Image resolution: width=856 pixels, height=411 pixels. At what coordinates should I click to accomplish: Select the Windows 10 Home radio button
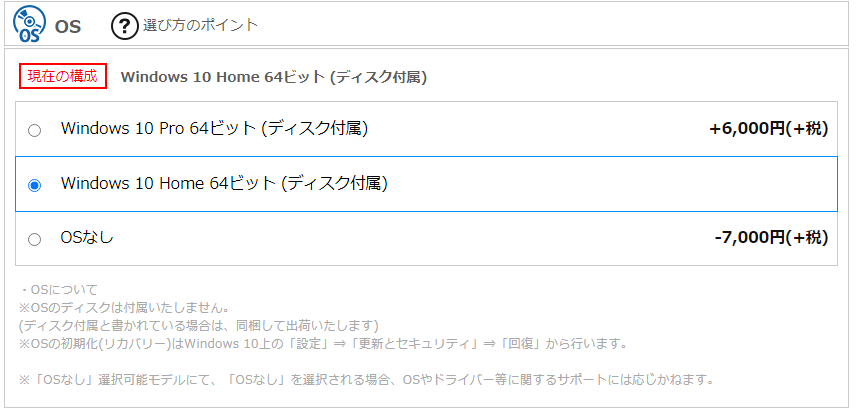[34, 186]
